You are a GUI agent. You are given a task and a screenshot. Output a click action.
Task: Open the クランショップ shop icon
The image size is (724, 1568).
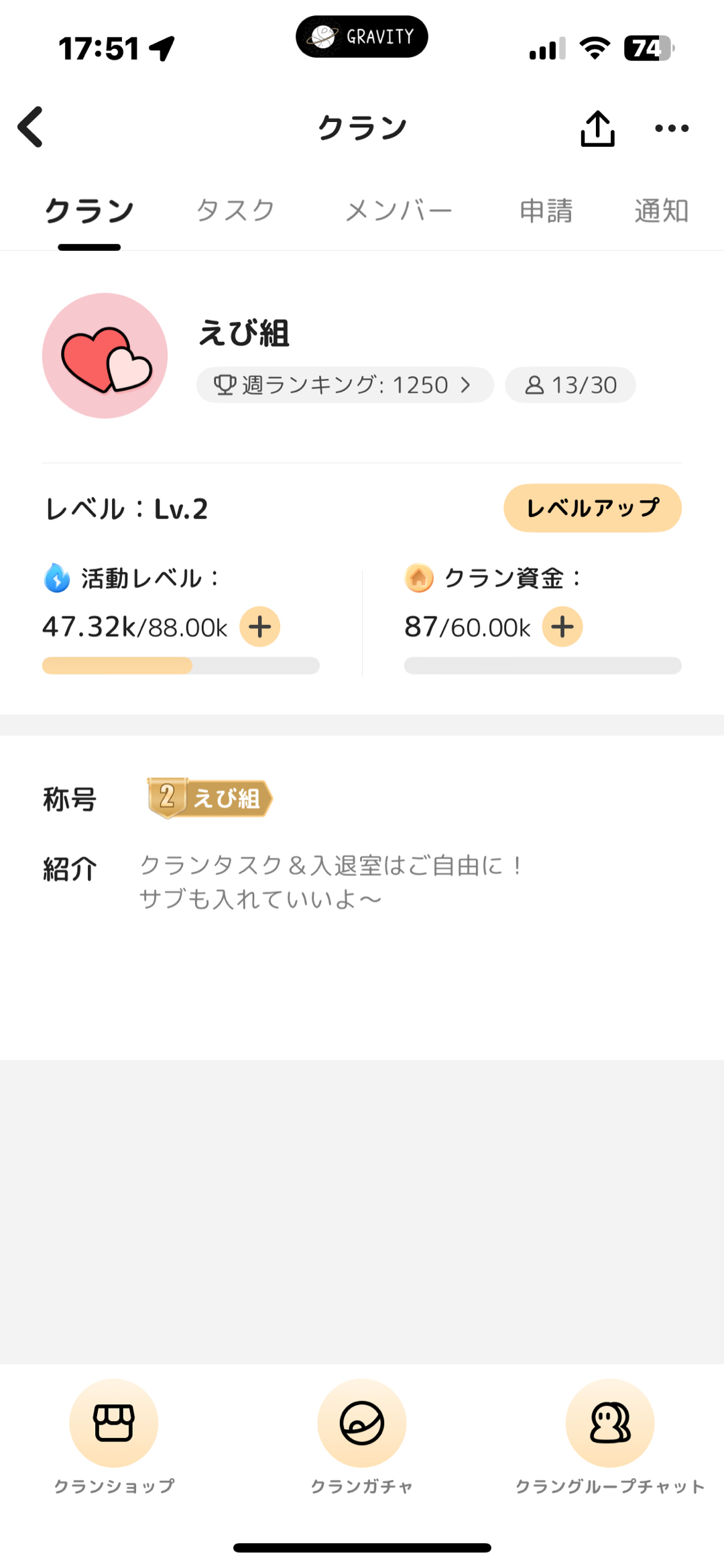pyautogui.click(x=114, y=1422)
